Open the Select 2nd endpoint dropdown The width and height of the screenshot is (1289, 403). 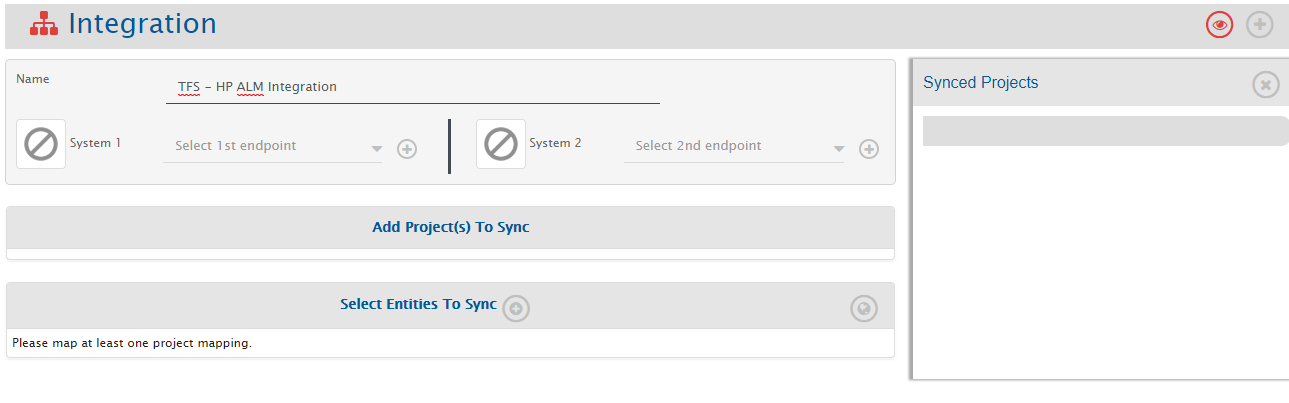tap(725, 146)
